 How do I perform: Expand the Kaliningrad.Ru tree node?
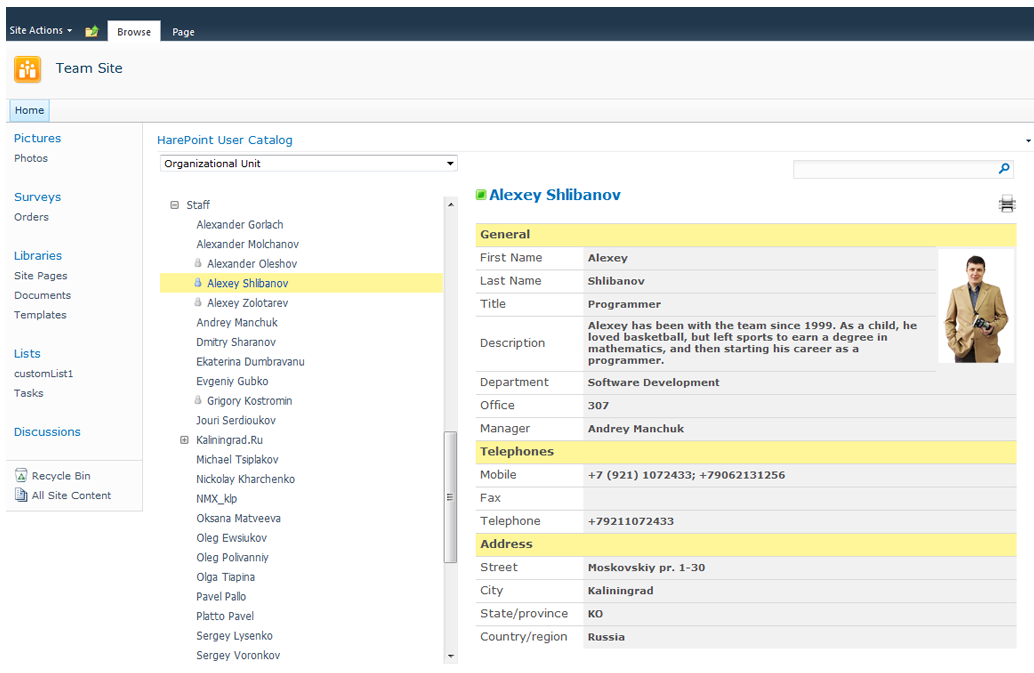pos(184,440)
